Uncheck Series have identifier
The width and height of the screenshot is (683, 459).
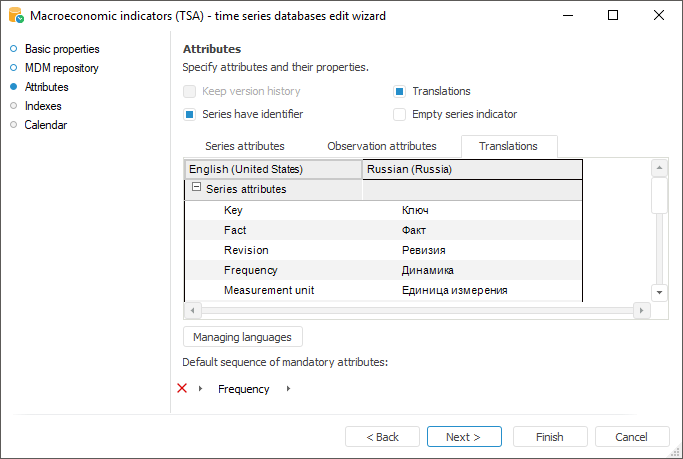(x=190, y=114)
